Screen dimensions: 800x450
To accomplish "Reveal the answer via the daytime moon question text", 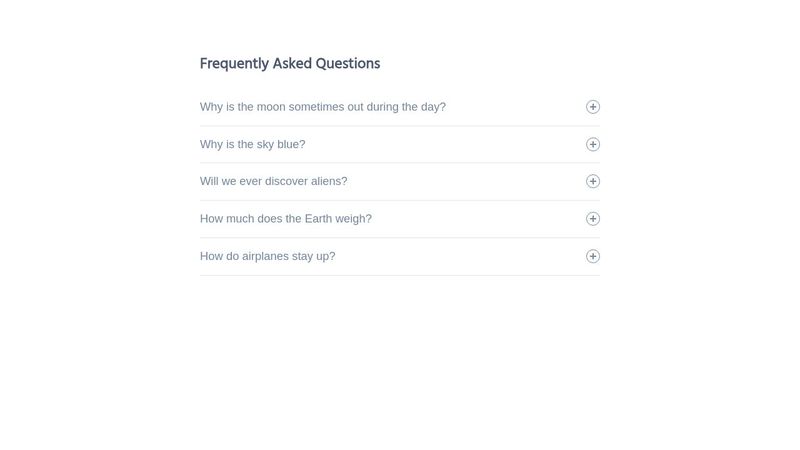I will pos(322,107).
